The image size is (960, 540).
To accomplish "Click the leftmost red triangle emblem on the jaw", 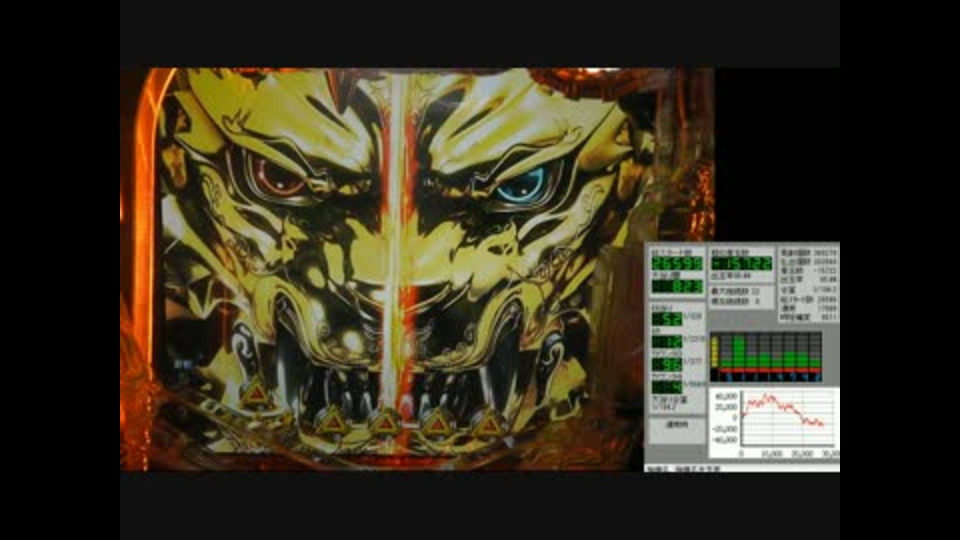I will tap(256, 393).
